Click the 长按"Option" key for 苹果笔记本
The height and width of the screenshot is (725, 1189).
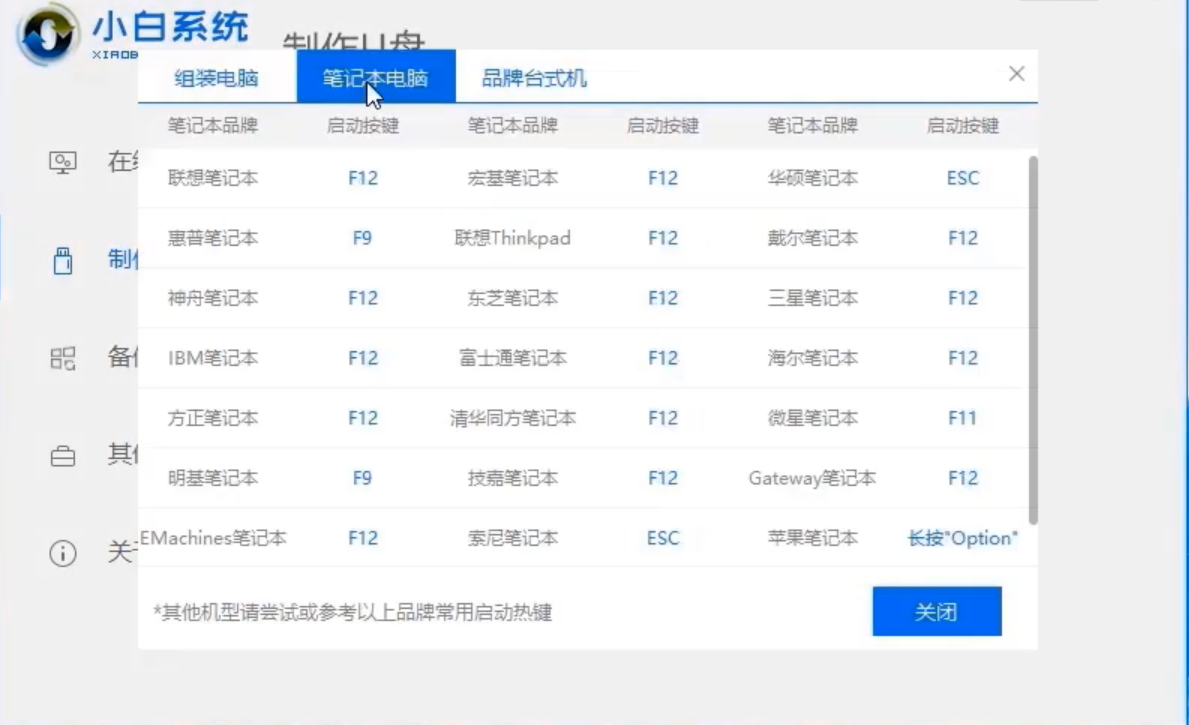[x=962, y=538]
